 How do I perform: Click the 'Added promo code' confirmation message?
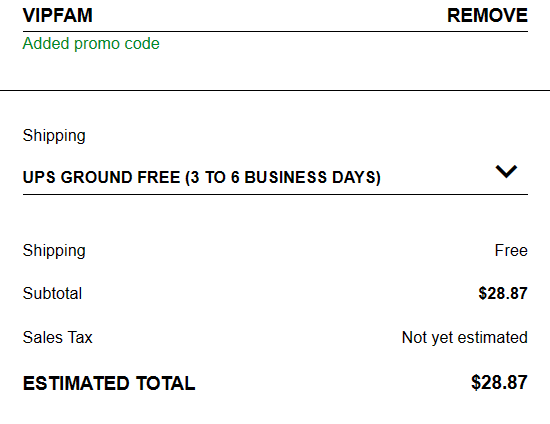pyautogui.click(x=91, y=44)
